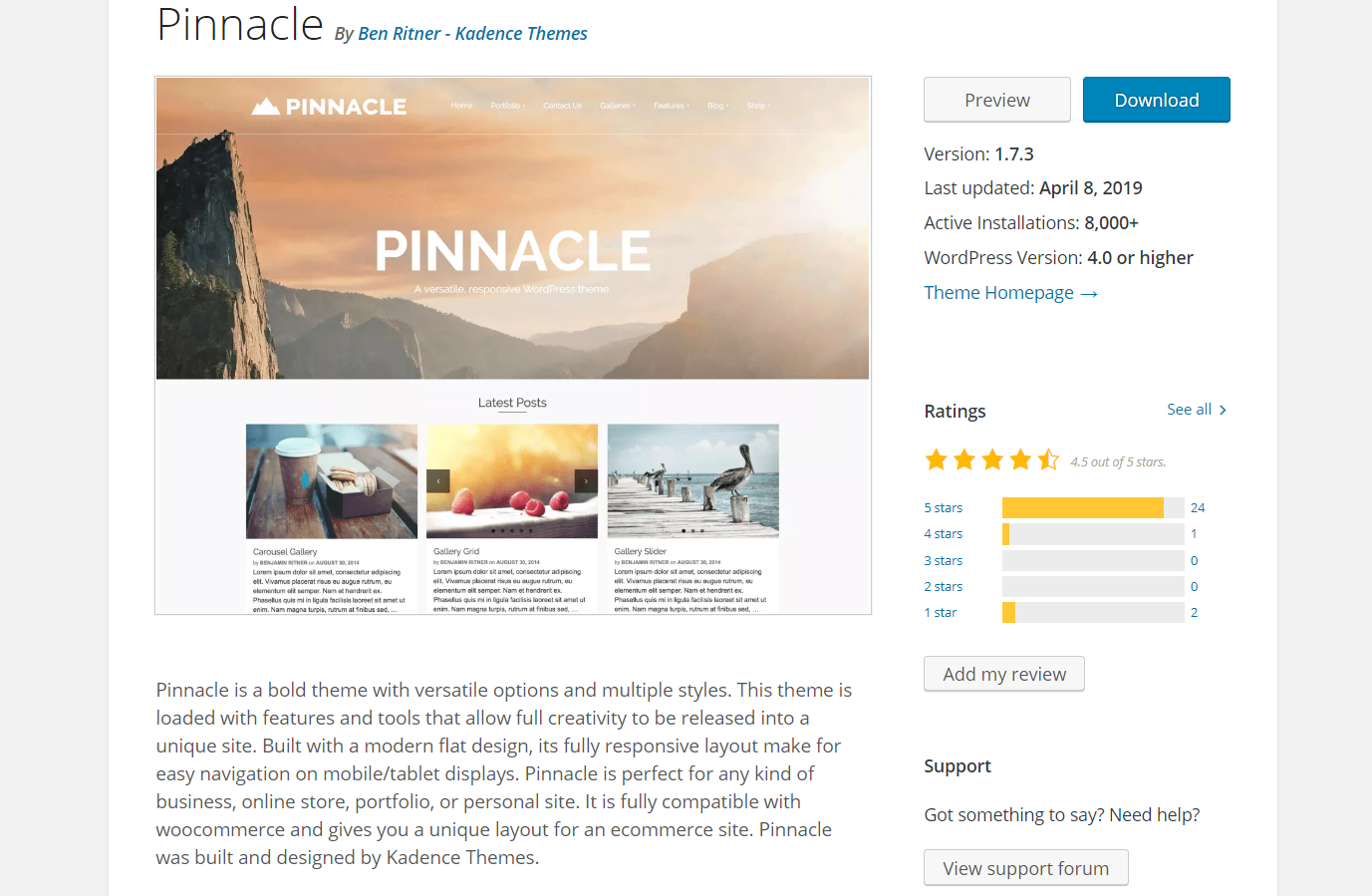Select the first gold rating star
Image resolution: width=1372 pixels, height=896 pixels.
(936, 458)
